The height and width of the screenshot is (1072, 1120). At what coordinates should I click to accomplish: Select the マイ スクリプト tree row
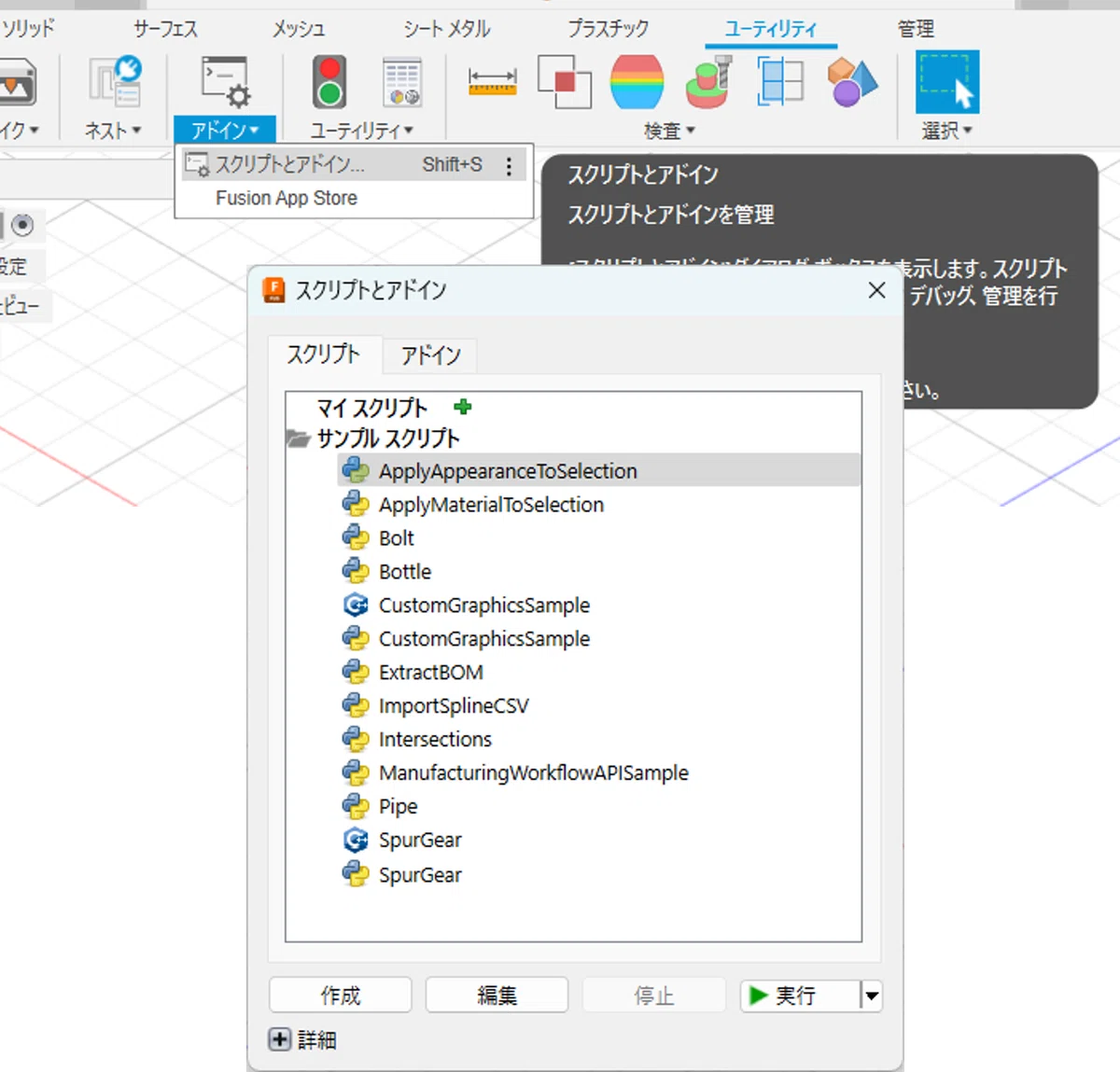pos(371,408)
